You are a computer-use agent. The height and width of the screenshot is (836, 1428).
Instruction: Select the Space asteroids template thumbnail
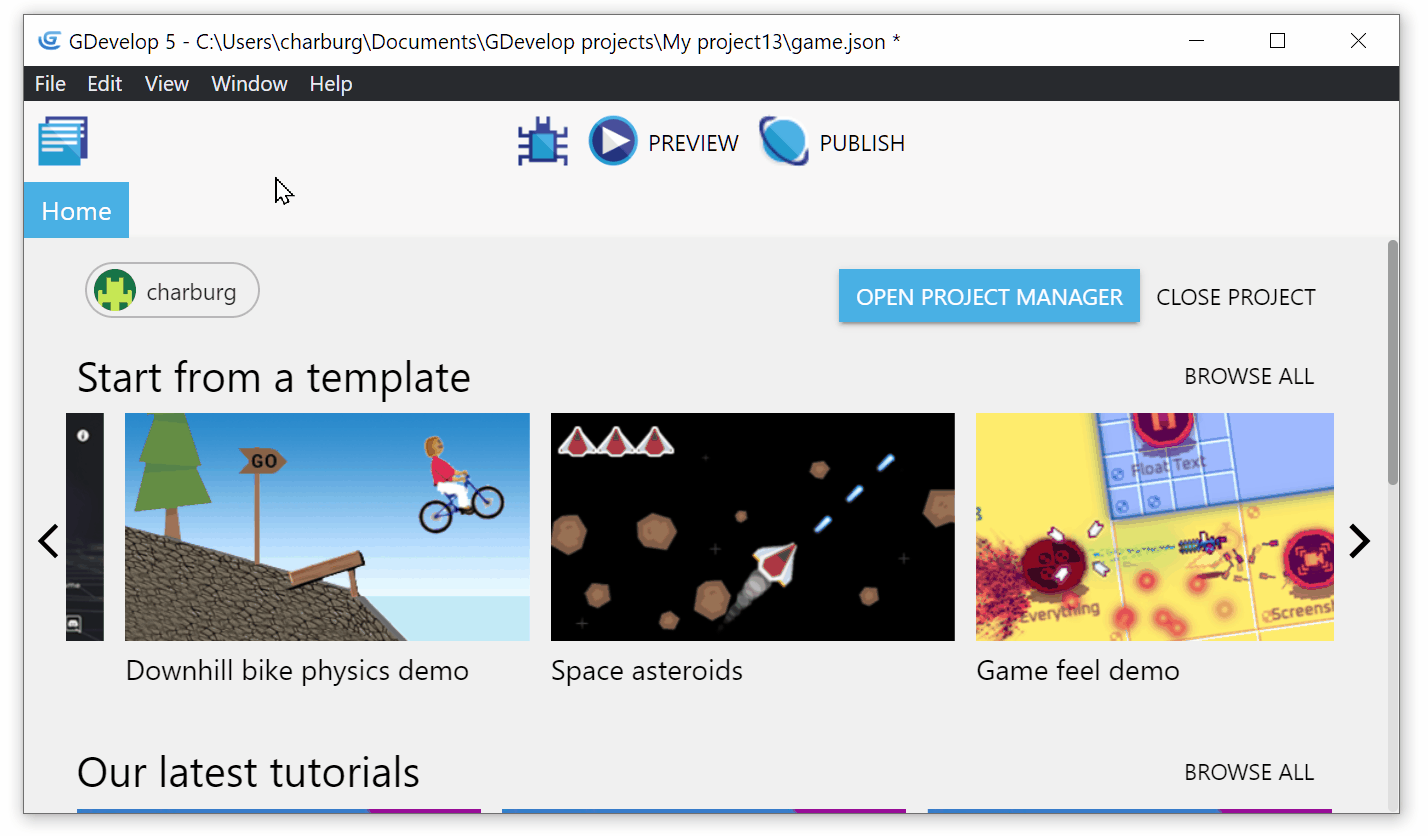pos(752,527)
